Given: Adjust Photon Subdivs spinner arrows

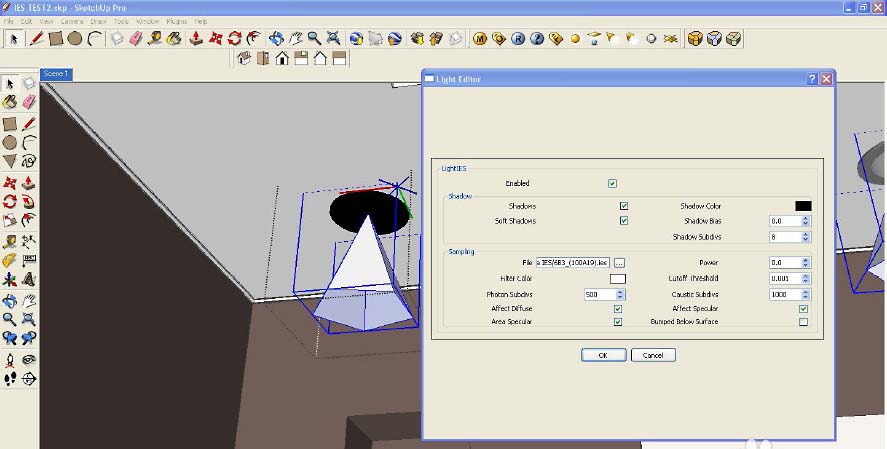Looking at the screenshot, I should [x=620, y=295].
